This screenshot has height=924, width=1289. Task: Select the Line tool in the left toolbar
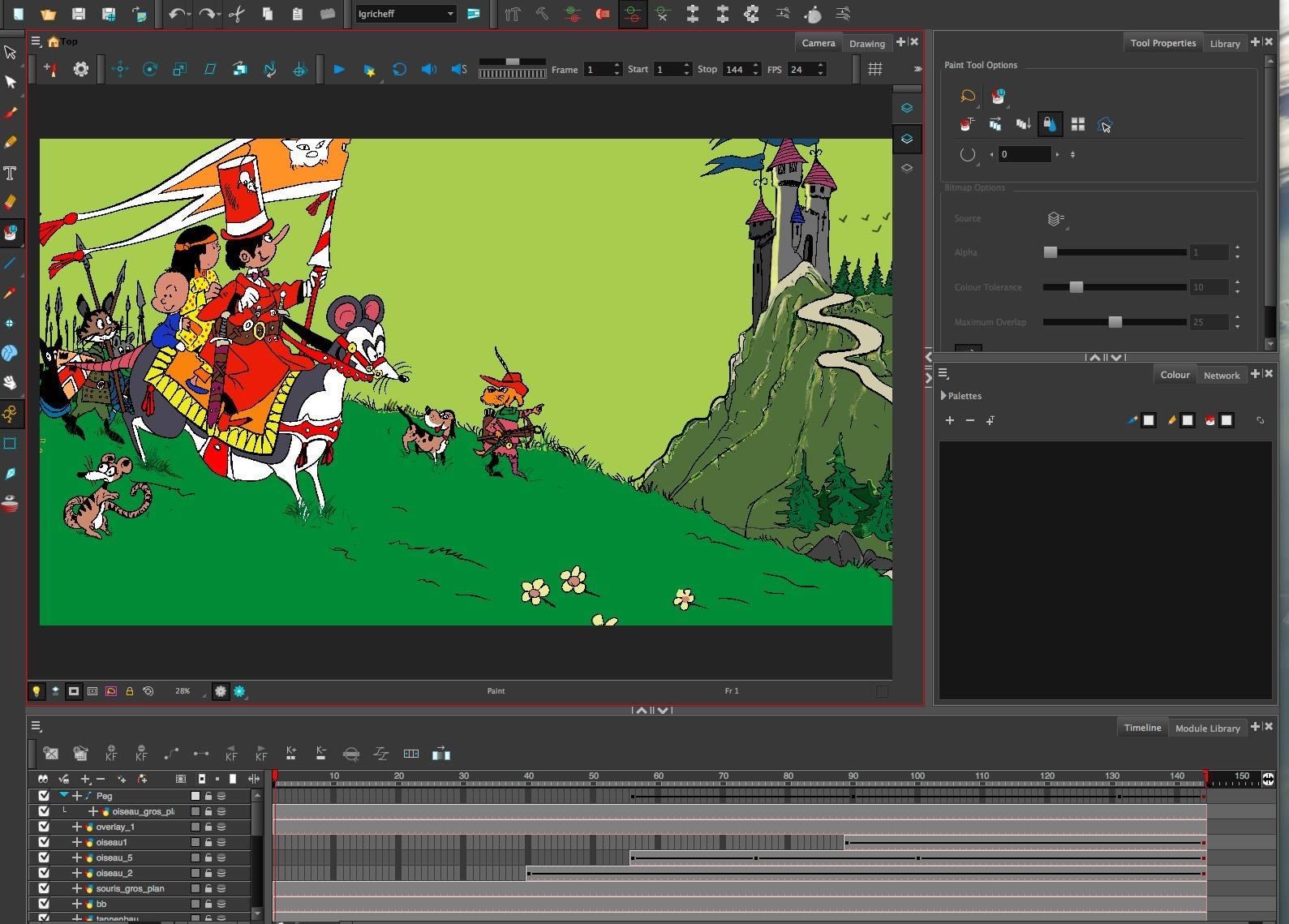coord(11,263)
